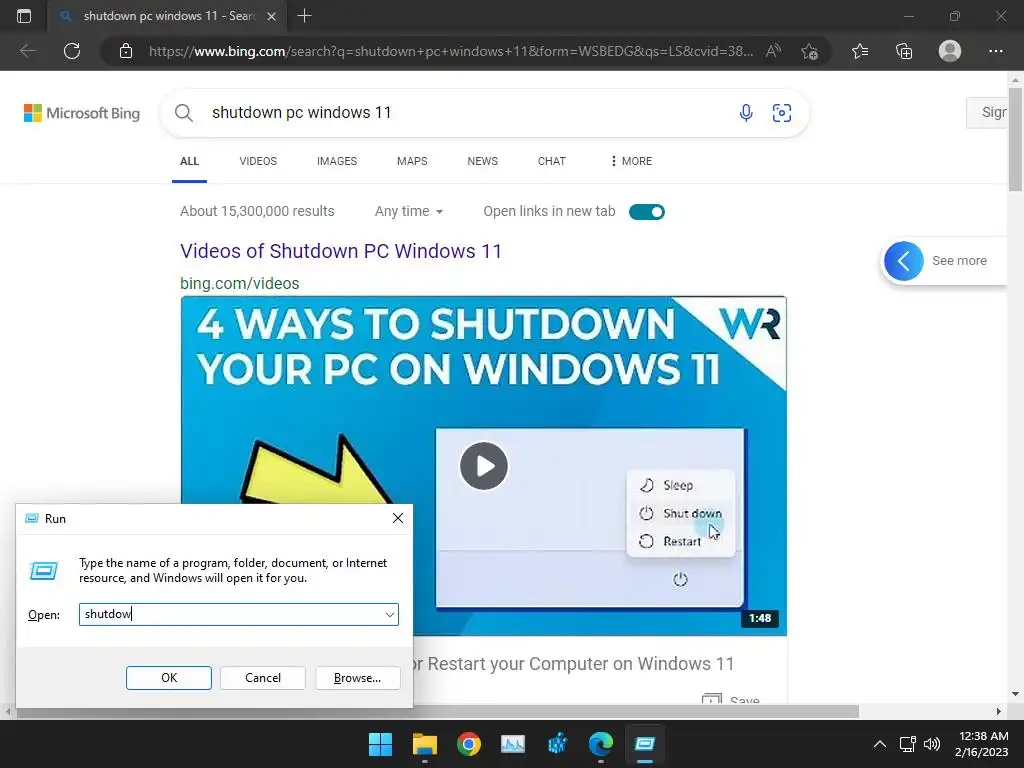
Task: Switch to the VIDEOS tab
Action: point(258,161)
